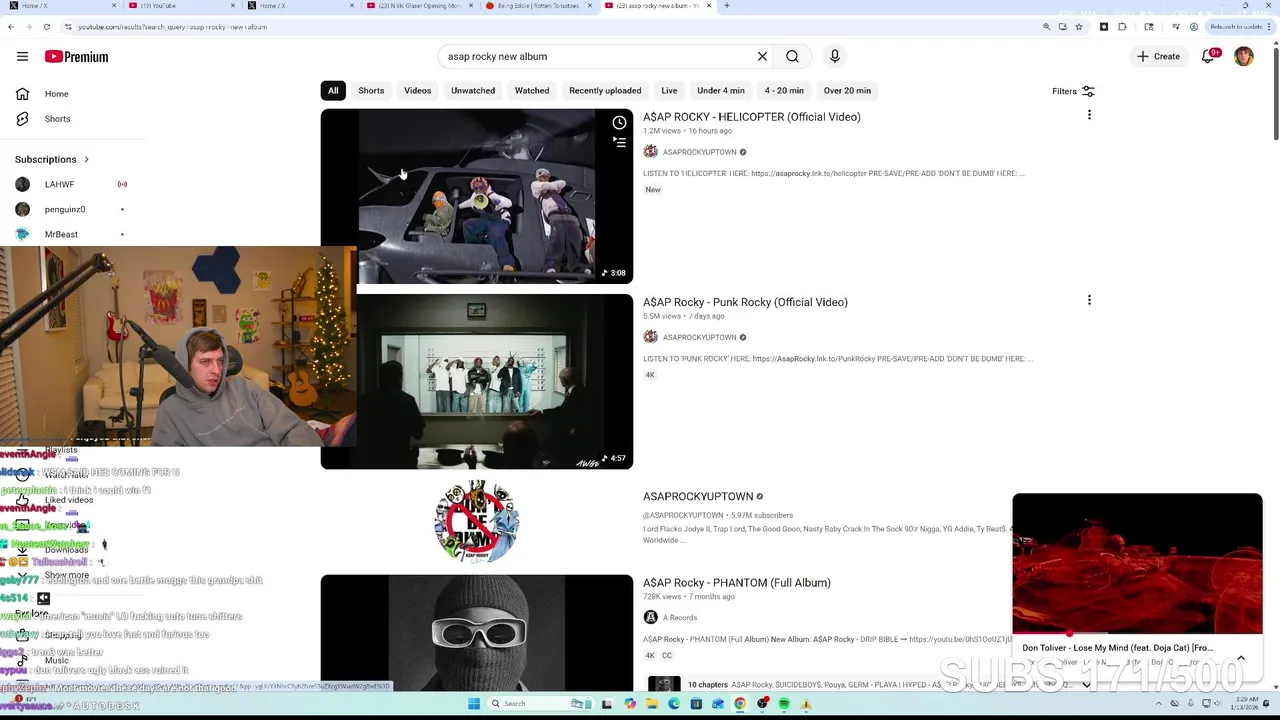
Task: Click the PHANTOM full album thumbnail
Action: point(476,632)
